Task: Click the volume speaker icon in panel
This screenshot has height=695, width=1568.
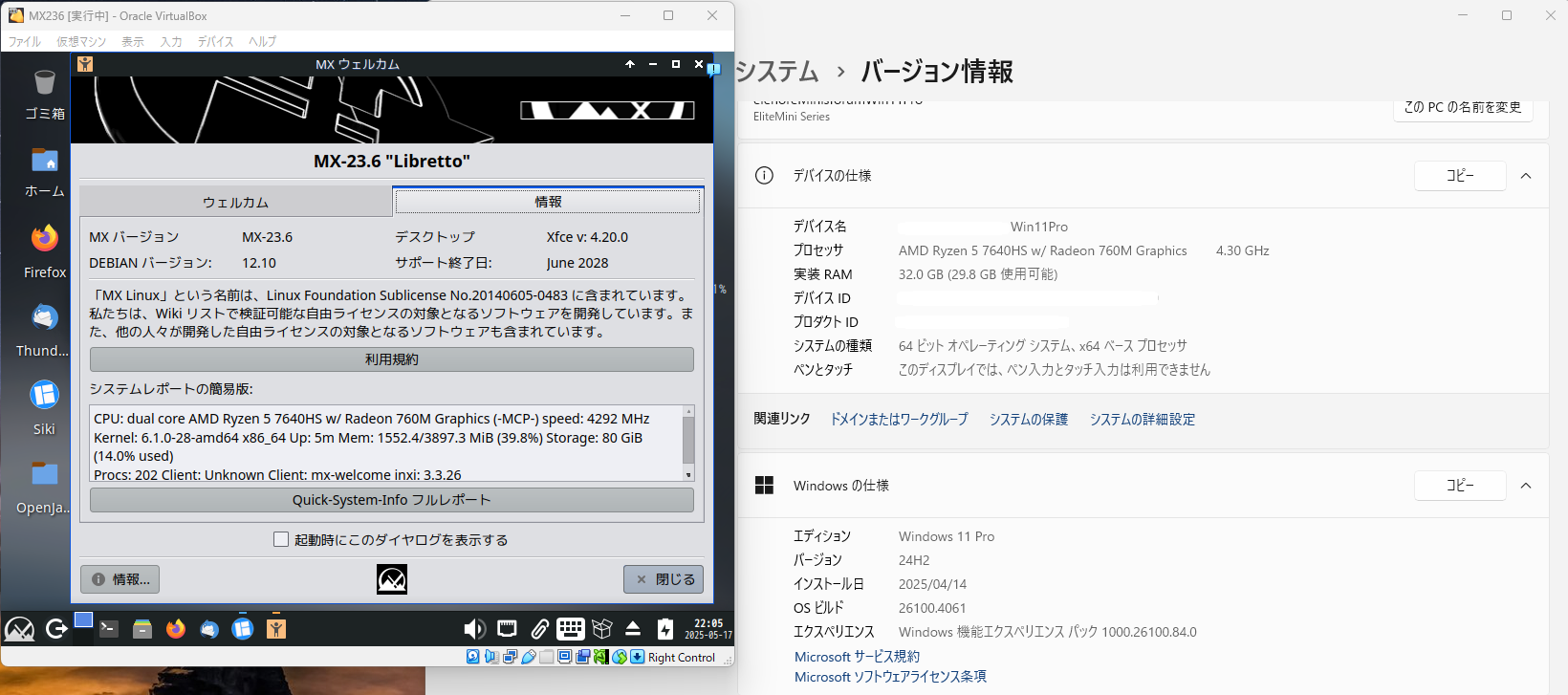Action: 474,629
